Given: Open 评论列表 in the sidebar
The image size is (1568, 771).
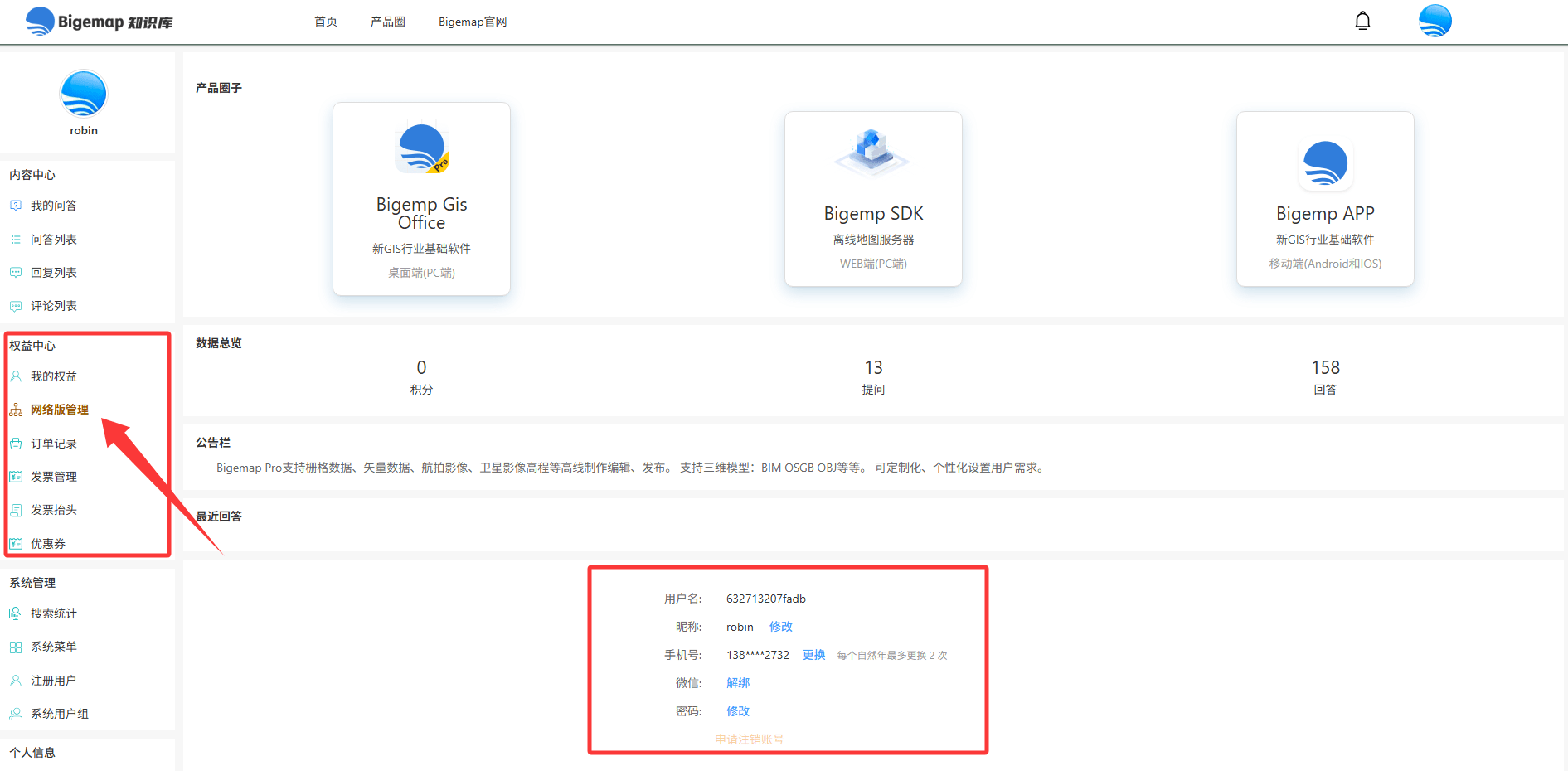Looking at the screenshot, I should click(x=54, y=306).
